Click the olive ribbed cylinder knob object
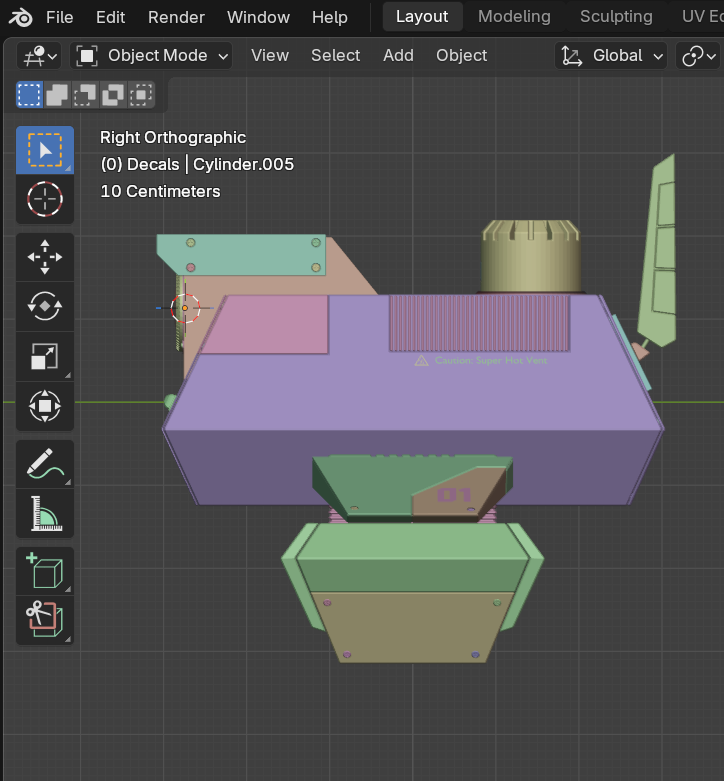Image resolution: width=724 pixels, height=781 pixels. pos(531,257)
